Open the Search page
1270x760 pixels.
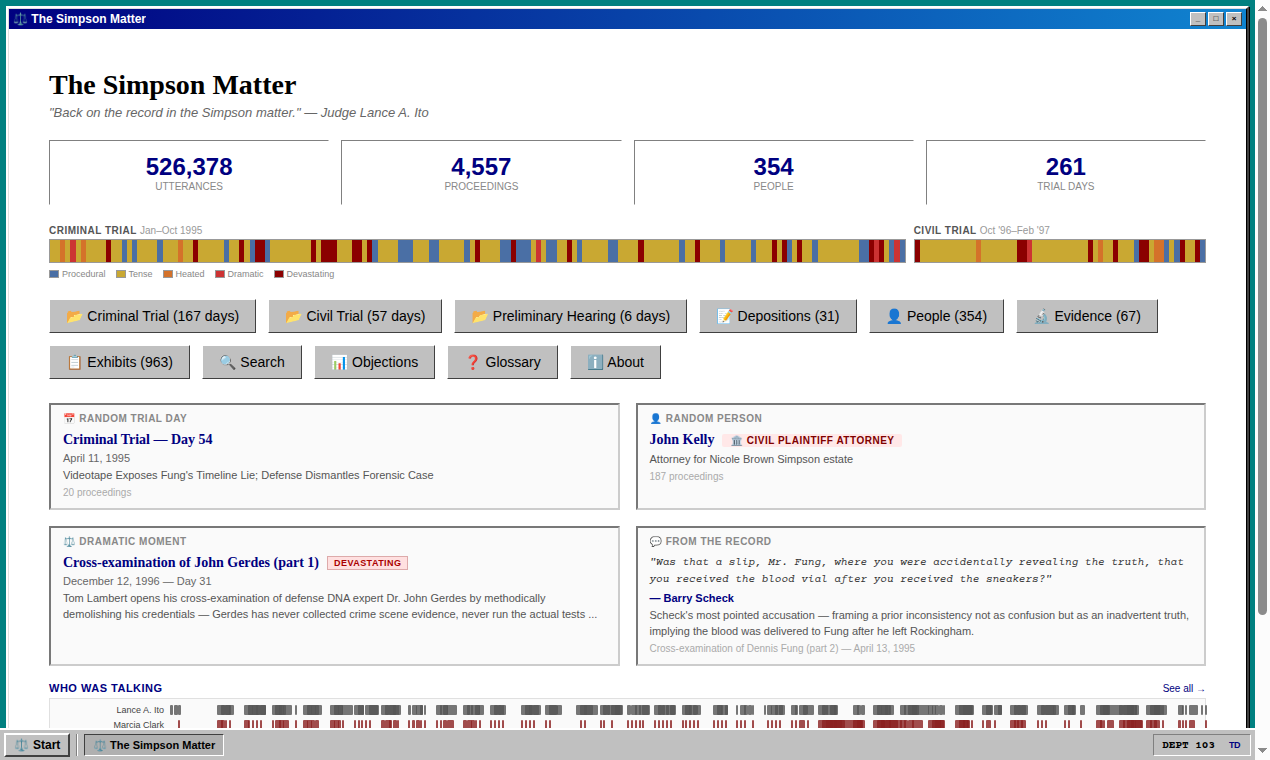pyautogui.click(x=252, y=362)
